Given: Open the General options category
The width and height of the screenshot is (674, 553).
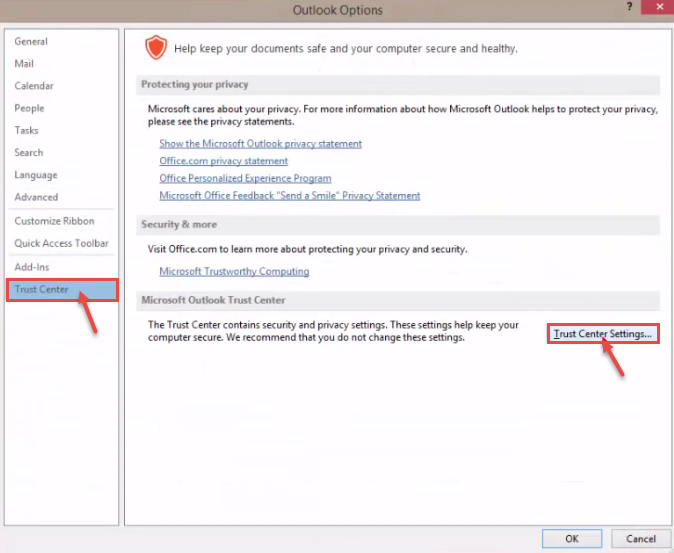Looking at the screenshot, I should tap(31, 42).
